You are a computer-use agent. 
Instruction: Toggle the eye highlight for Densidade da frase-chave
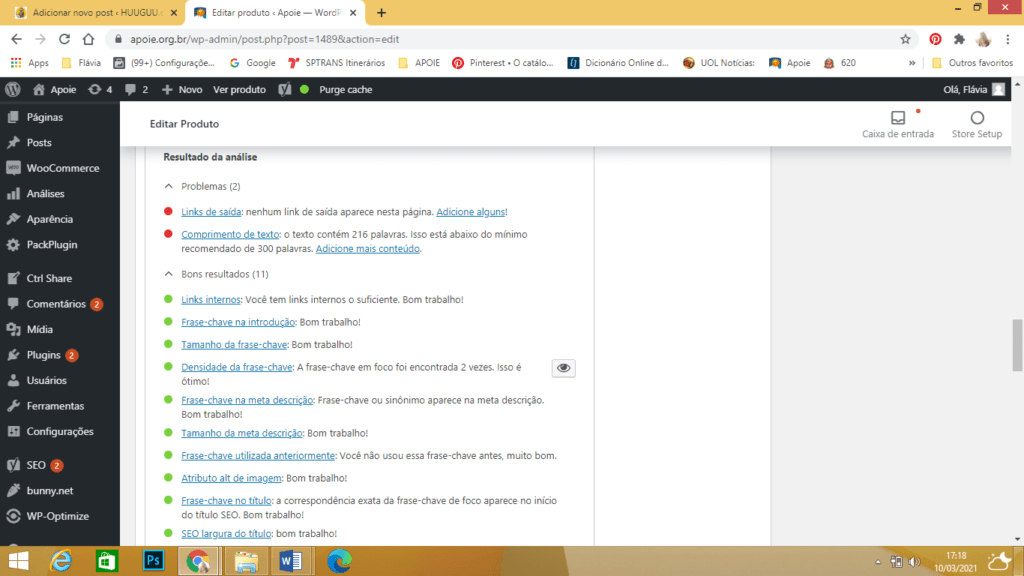pyautogui.click(x=564, y=368)
